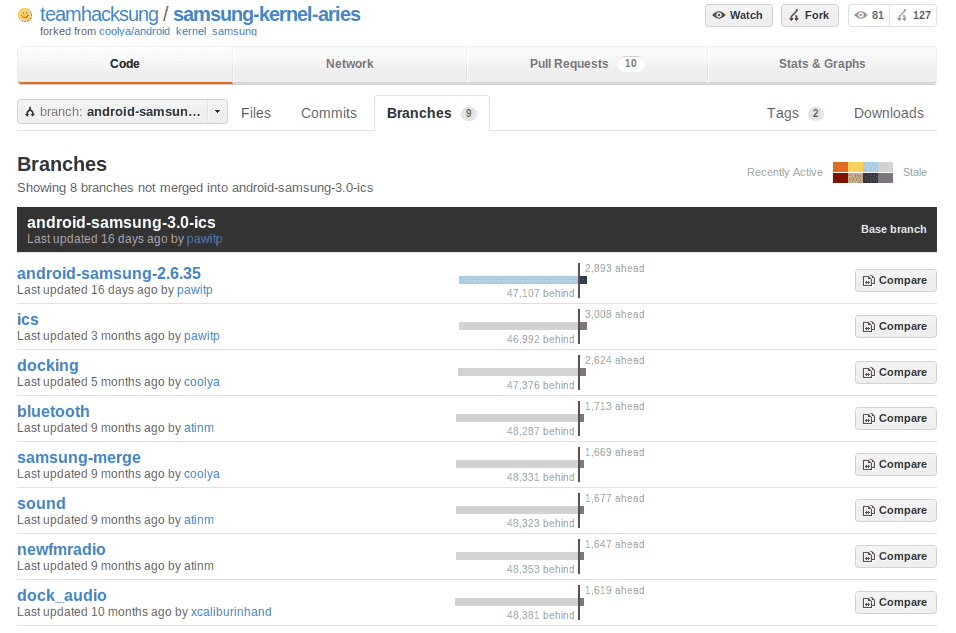Viewport: 956px width, 633px height.
Task: Open the sound branch link
Action: coord(41,503)
